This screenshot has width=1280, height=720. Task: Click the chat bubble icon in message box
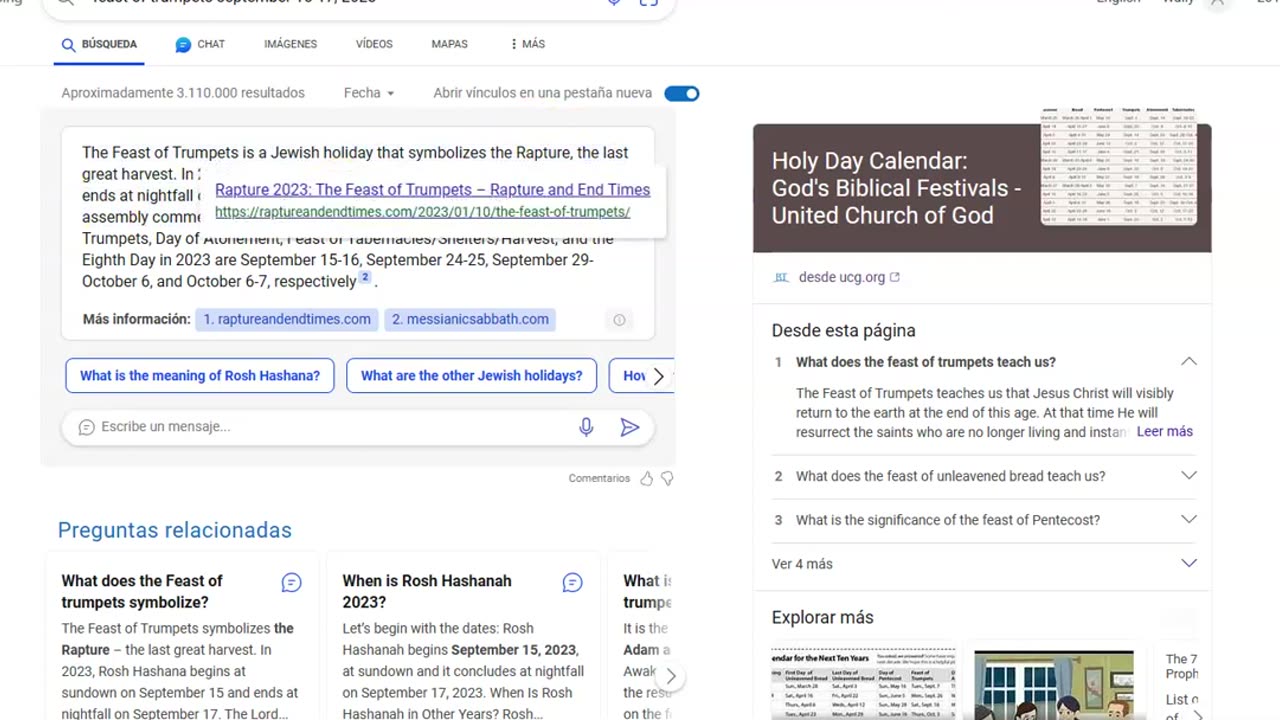[x=86, y=427]
